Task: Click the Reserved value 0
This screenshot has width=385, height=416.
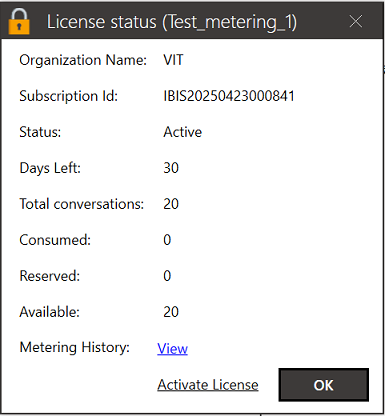Action: (x=167, y=276)
